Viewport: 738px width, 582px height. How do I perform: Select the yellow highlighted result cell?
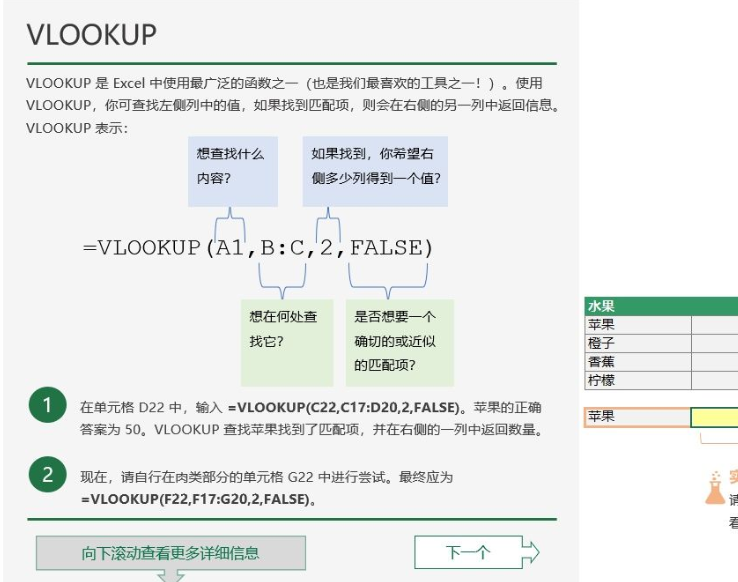pos(714,417)
